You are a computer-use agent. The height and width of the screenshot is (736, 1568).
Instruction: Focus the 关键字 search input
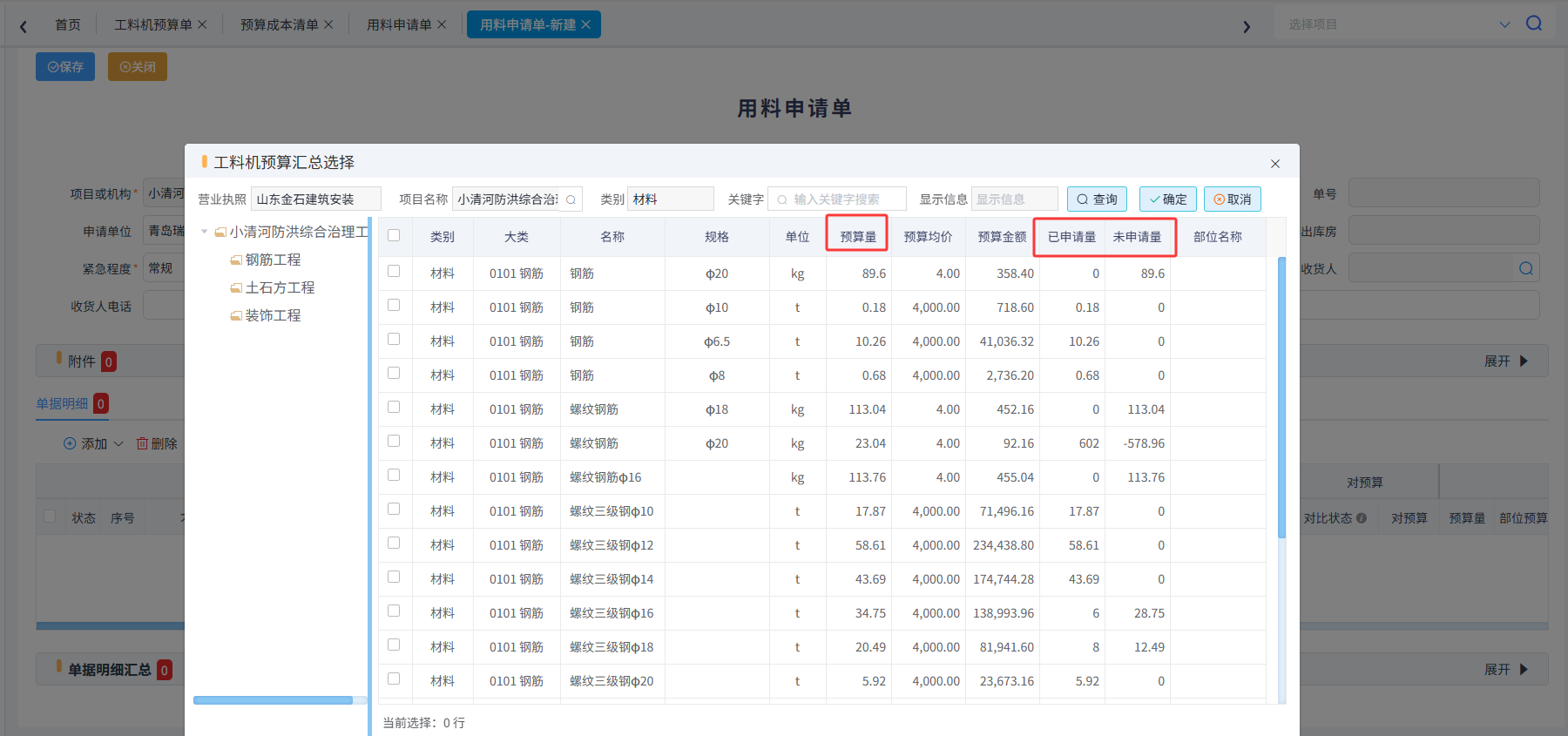837,199
